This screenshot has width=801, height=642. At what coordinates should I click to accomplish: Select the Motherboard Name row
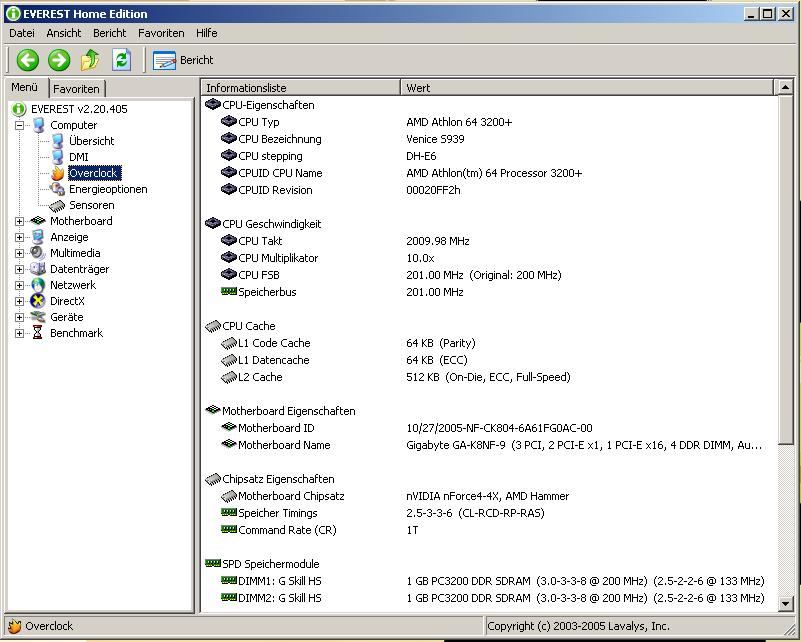click(x=490, y=445)
